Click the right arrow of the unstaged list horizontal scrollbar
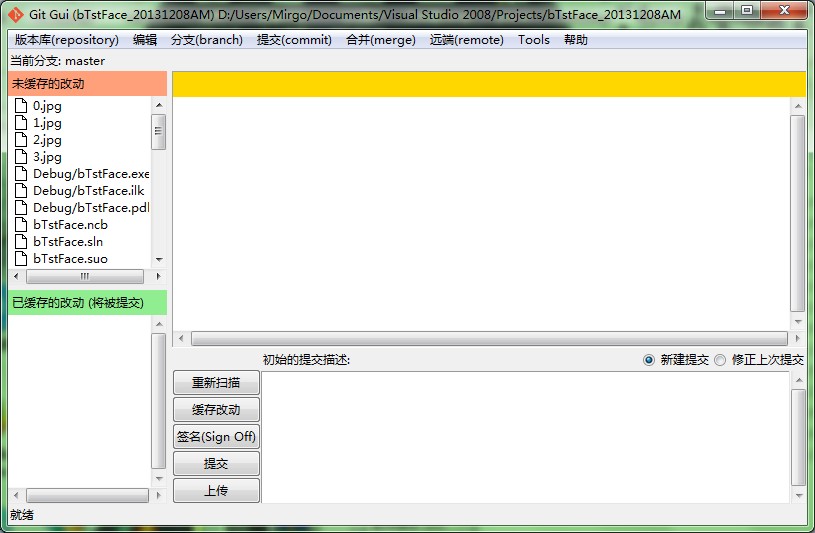The width and height of the screenshot is (815, 533). 159,277
